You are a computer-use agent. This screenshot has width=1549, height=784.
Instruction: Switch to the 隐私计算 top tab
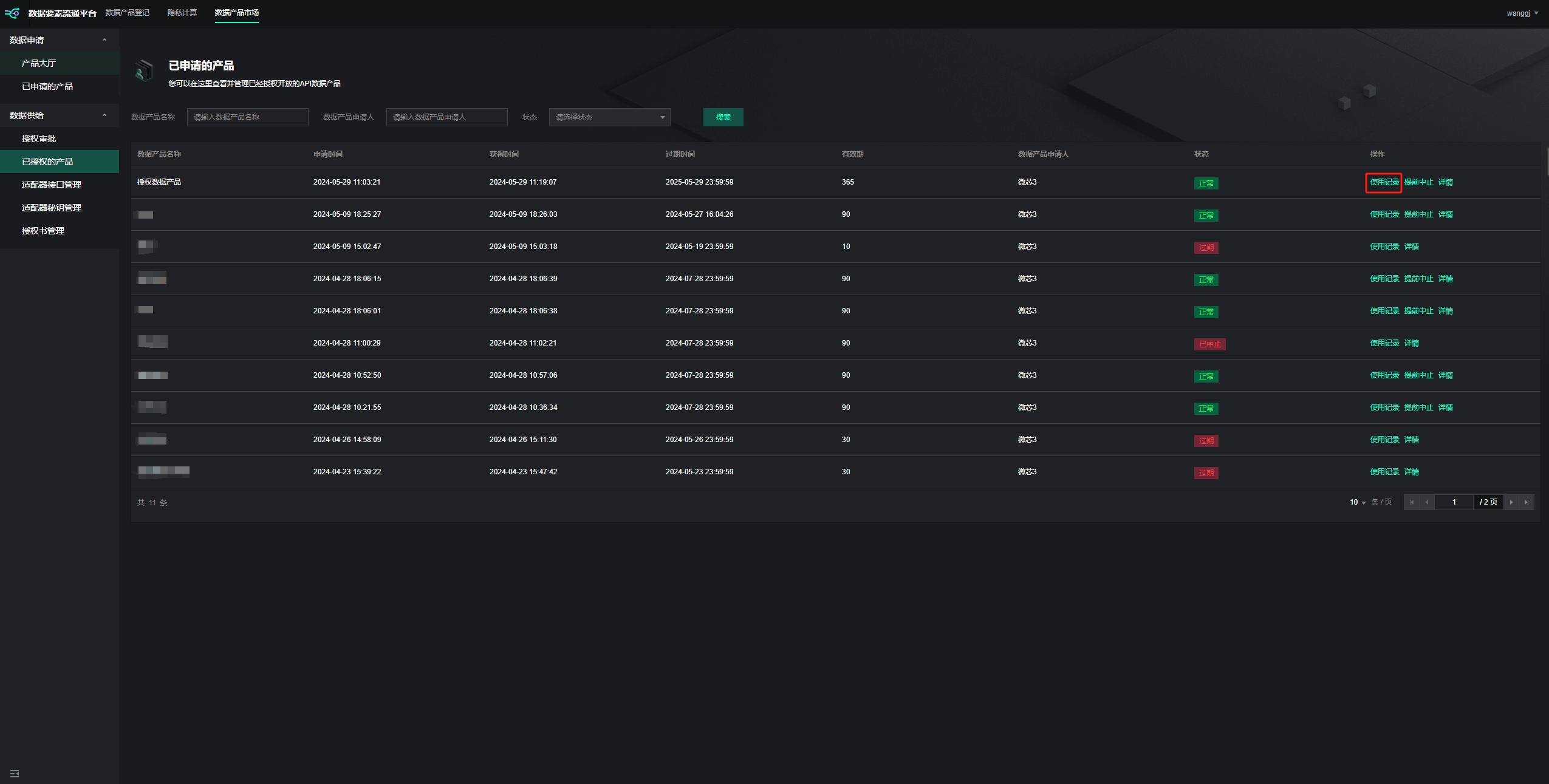click(x=182, y=13)
